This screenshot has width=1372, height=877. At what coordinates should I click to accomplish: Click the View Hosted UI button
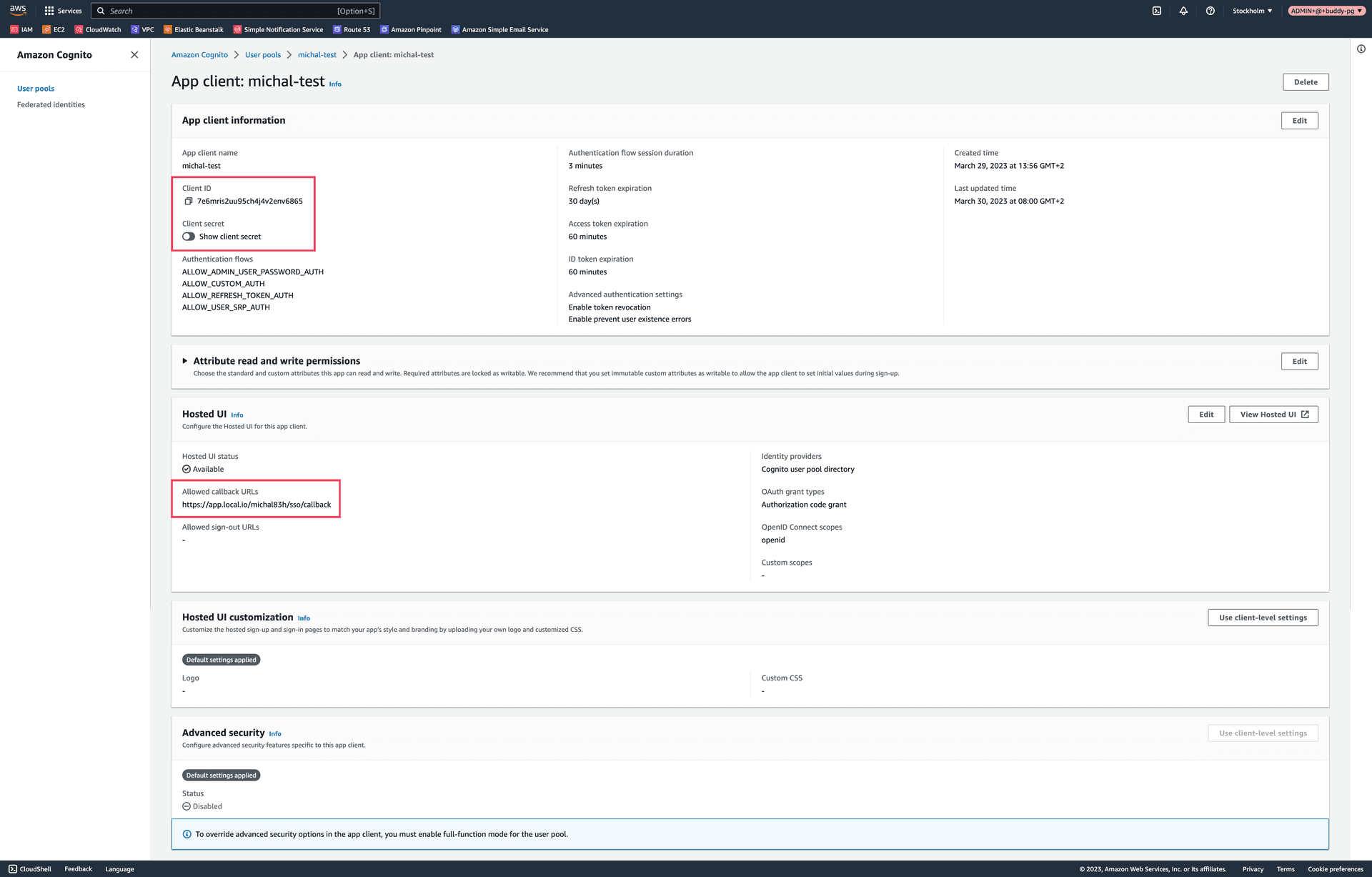click(x=1273, y=415)
